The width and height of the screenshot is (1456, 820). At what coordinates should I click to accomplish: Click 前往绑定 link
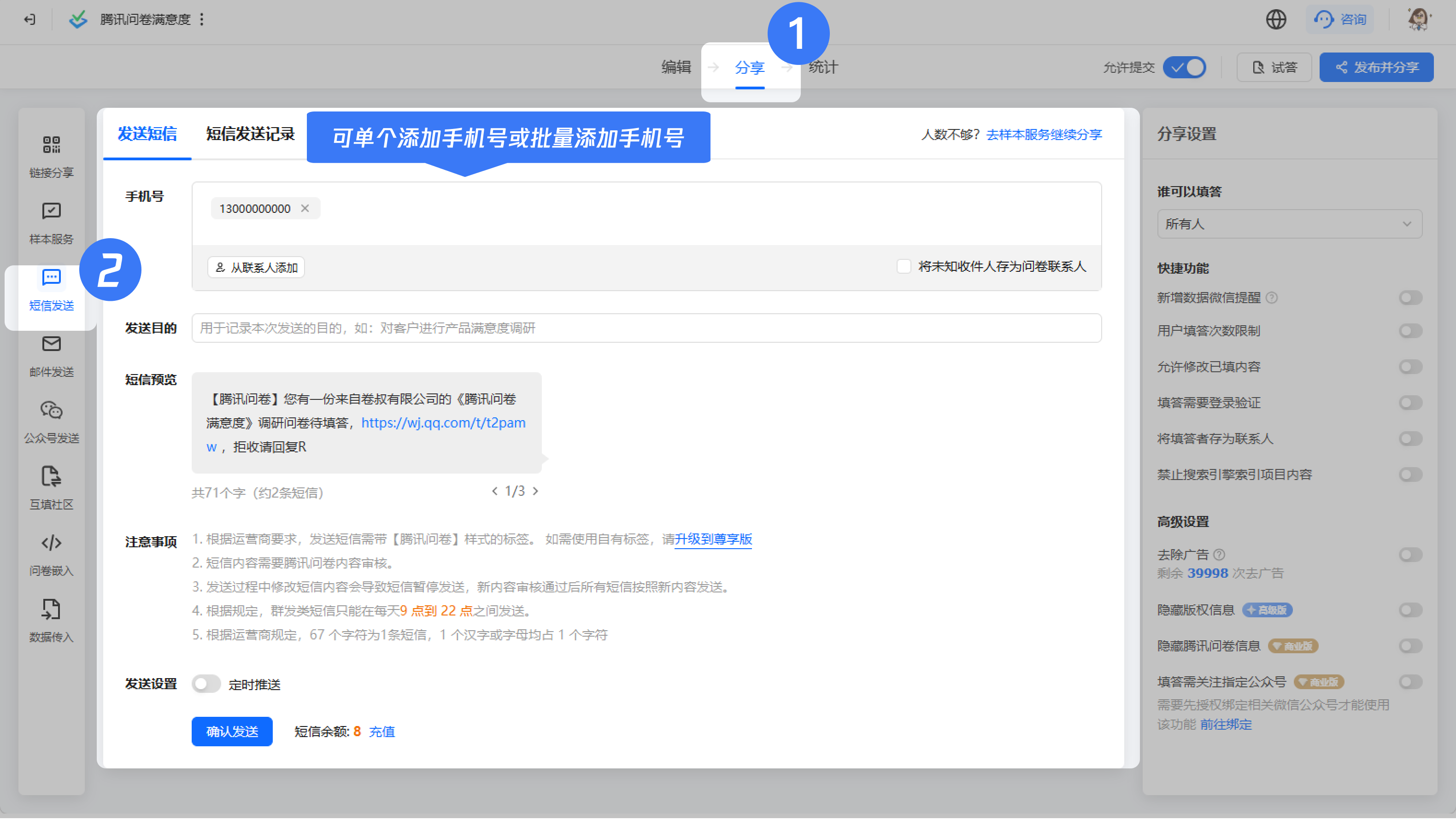tap(1226, 725)
